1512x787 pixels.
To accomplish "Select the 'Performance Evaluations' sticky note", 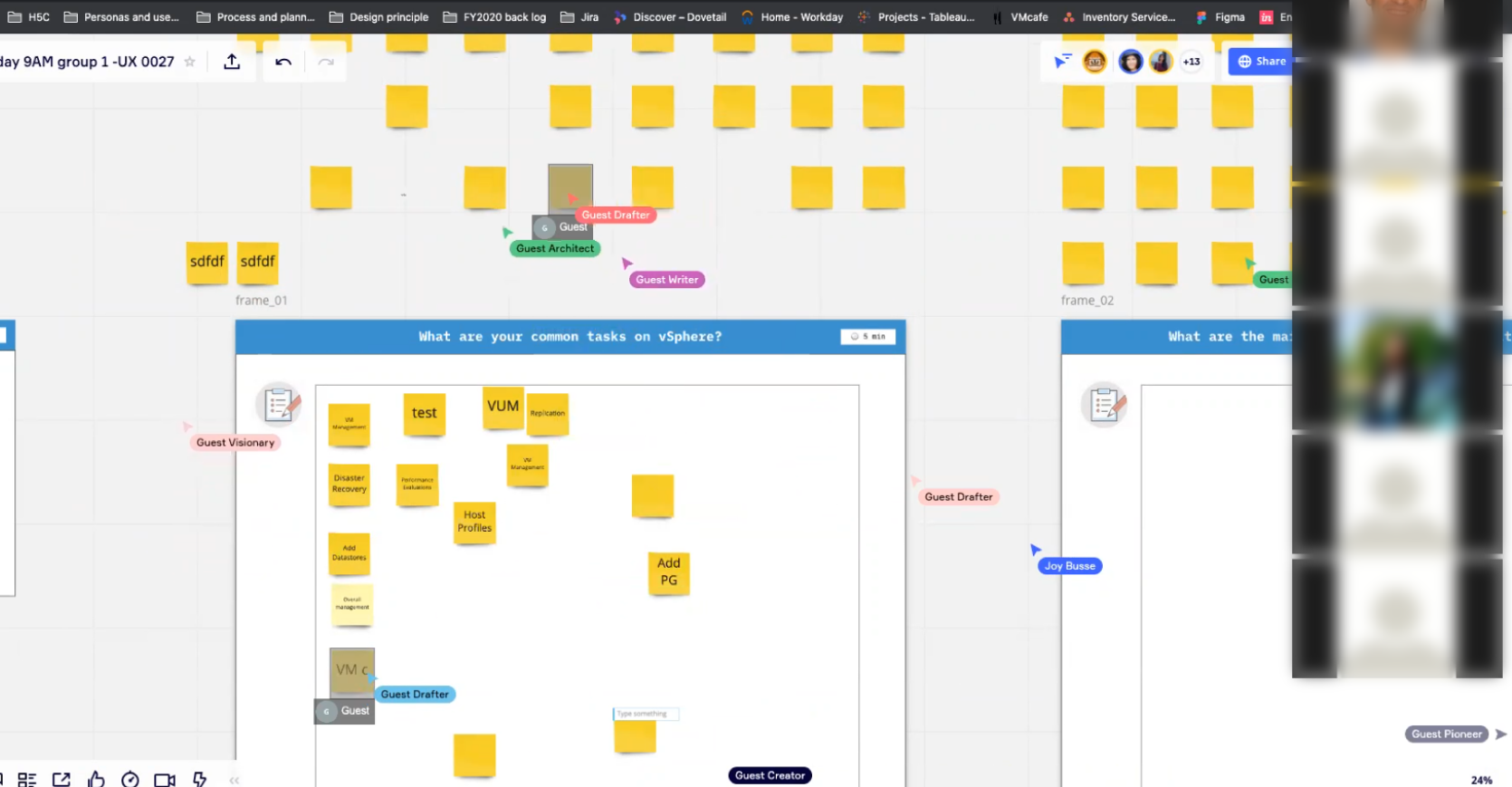I will point(417,485).
